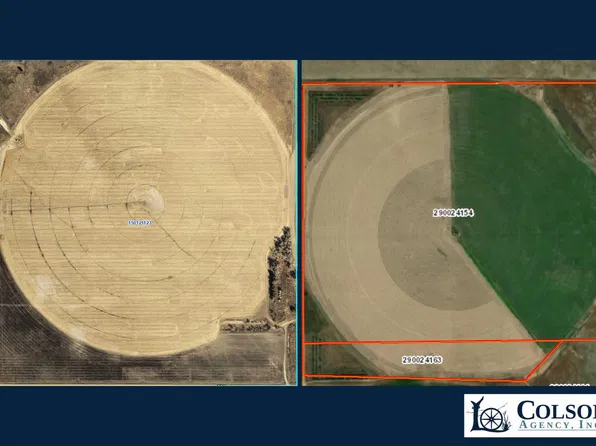Click the diagonal orange boundary line segment
The width and height of the screenshot is (596, 446).
coord(544,360)
